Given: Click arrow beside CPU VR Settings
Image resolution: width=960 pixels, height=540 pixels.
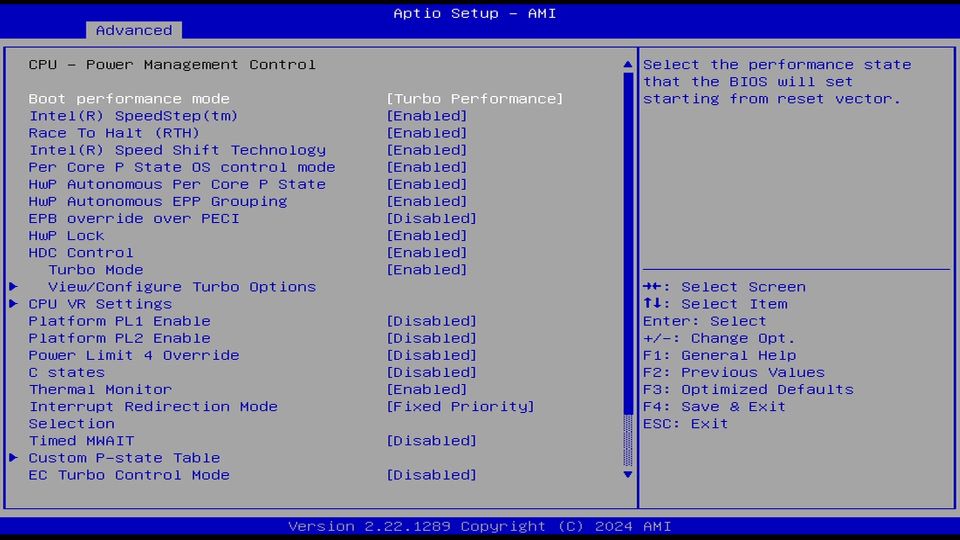Looking at the screenshot, I should click(x=13, y=304).
